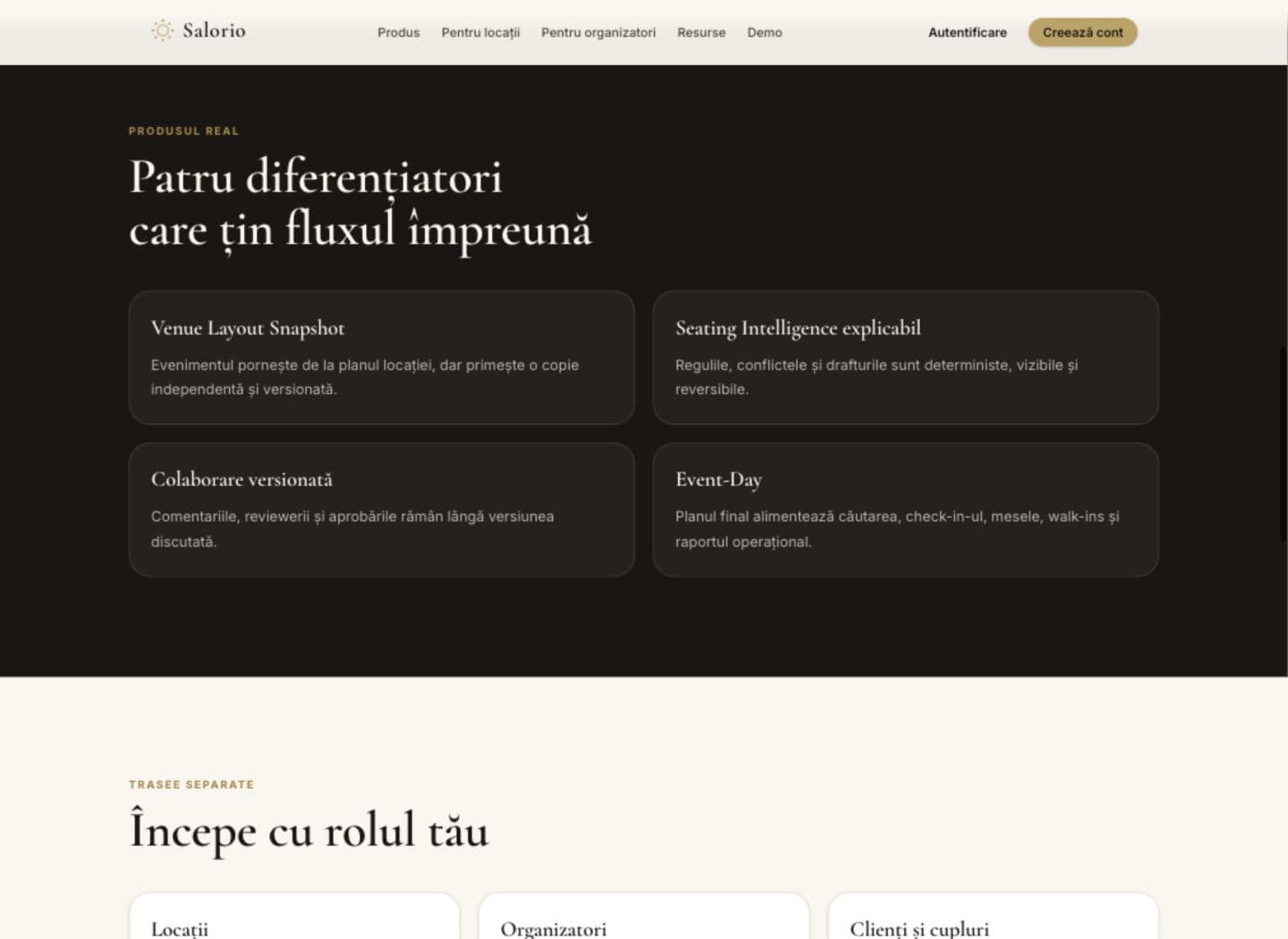Go to Pentru organizatori page
The image size is (1288, 939).
(598, 32)
